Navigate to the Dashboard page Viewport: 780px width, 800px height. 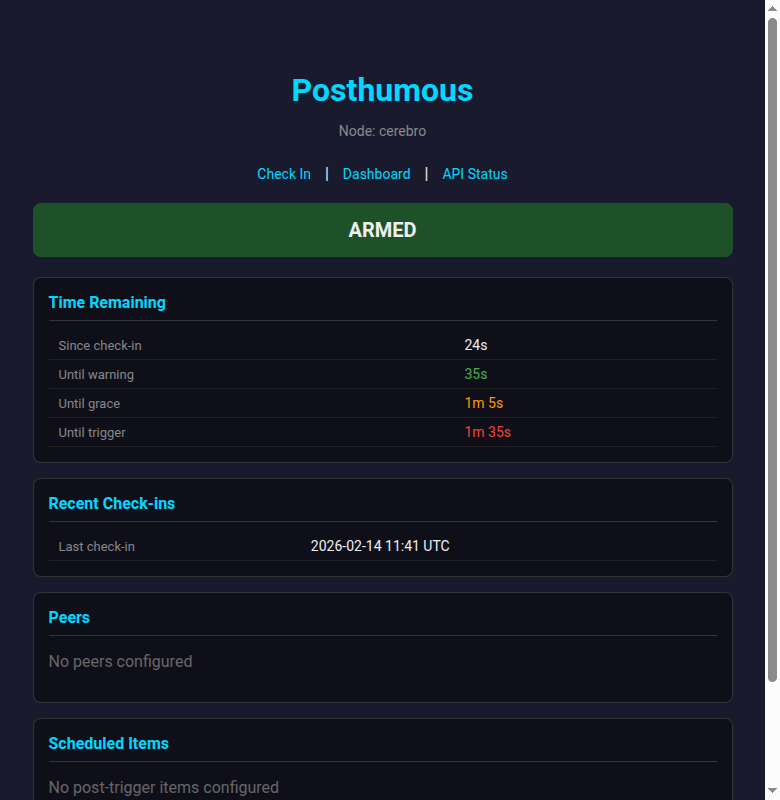click(376, 174)
